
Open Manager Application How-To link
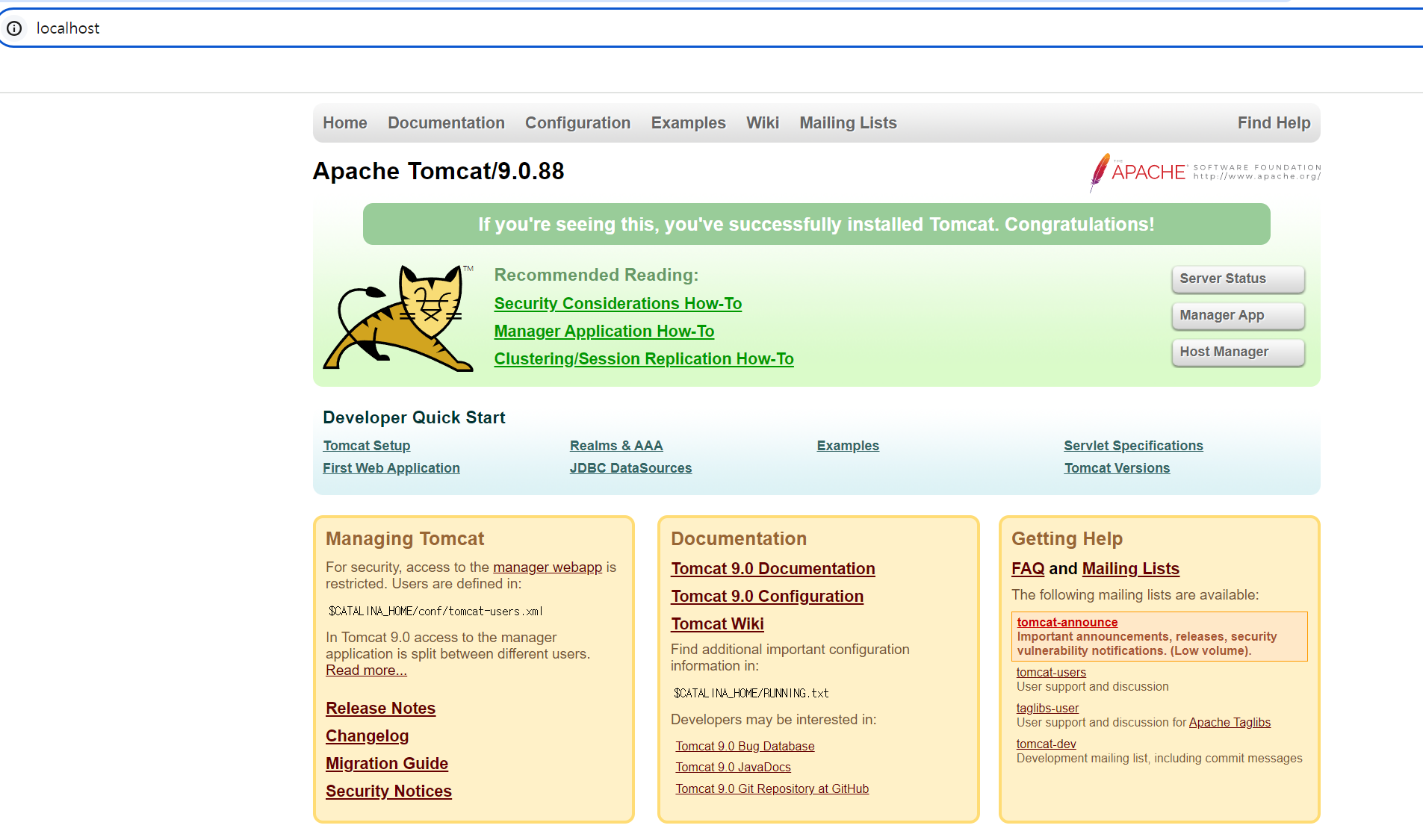coord(604,332)
